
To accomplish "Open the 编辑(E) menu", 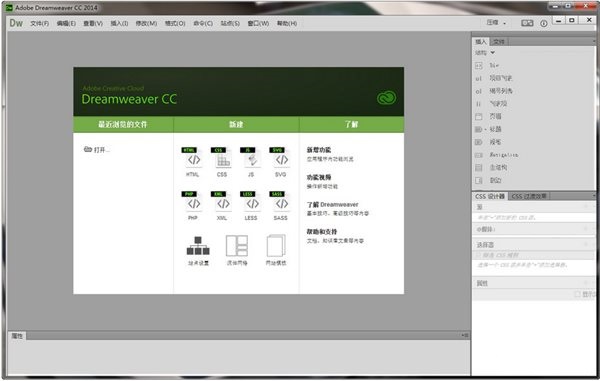I will [x=66, y=23].
